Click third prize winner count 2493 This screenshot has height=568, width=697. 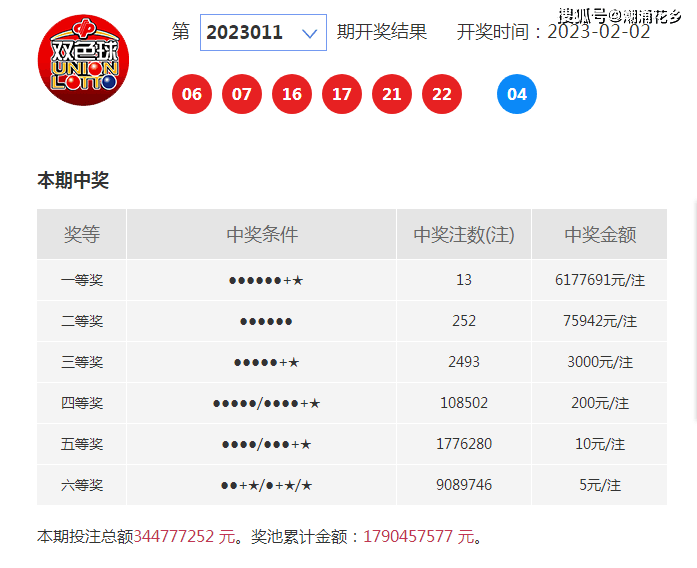pos(464,362)
